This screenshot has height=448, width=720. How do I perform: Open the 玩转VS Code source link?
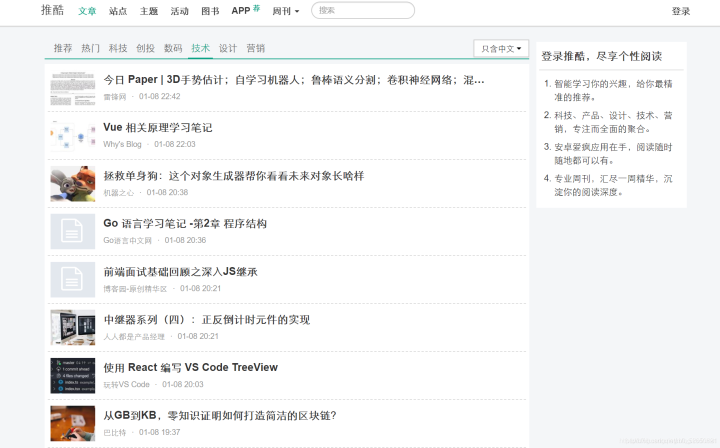[126, 384]
